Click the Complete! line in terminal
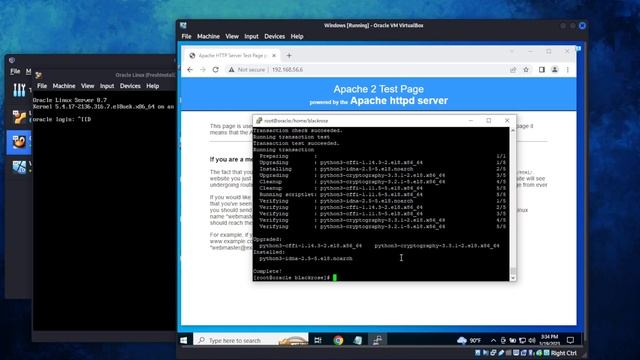Image resolution: width=640 pixels, height=360 pixels. pyautogui.click(x=267, y=271)
